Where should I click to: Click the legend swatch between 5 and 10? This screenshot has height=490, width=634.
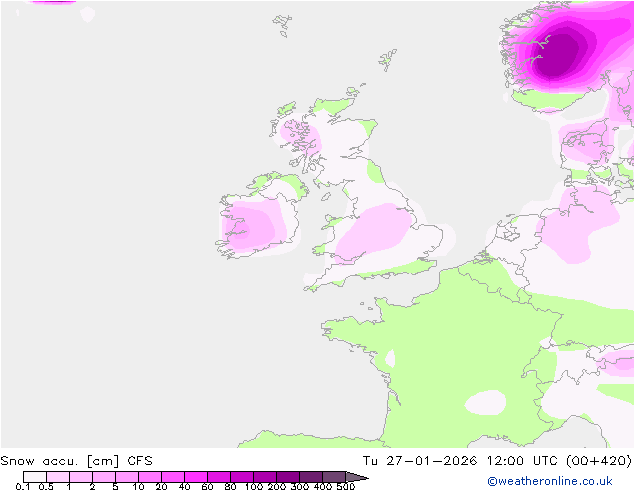[x=127, y=477]
